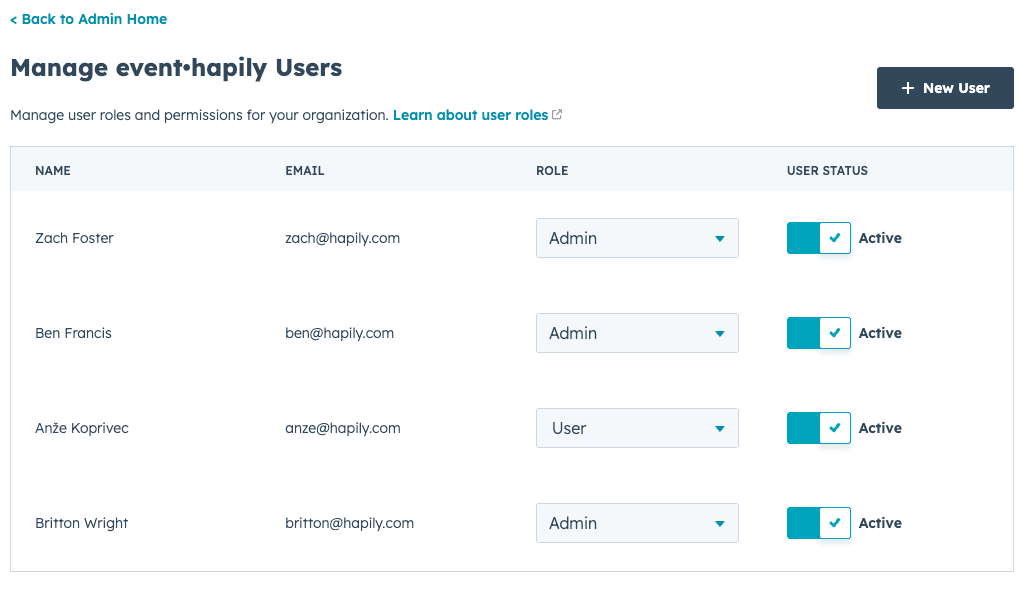Click britton@hapily.com email cell
Image resolution: width=1025 pixels, height=591 pixels.
(349, 523)
